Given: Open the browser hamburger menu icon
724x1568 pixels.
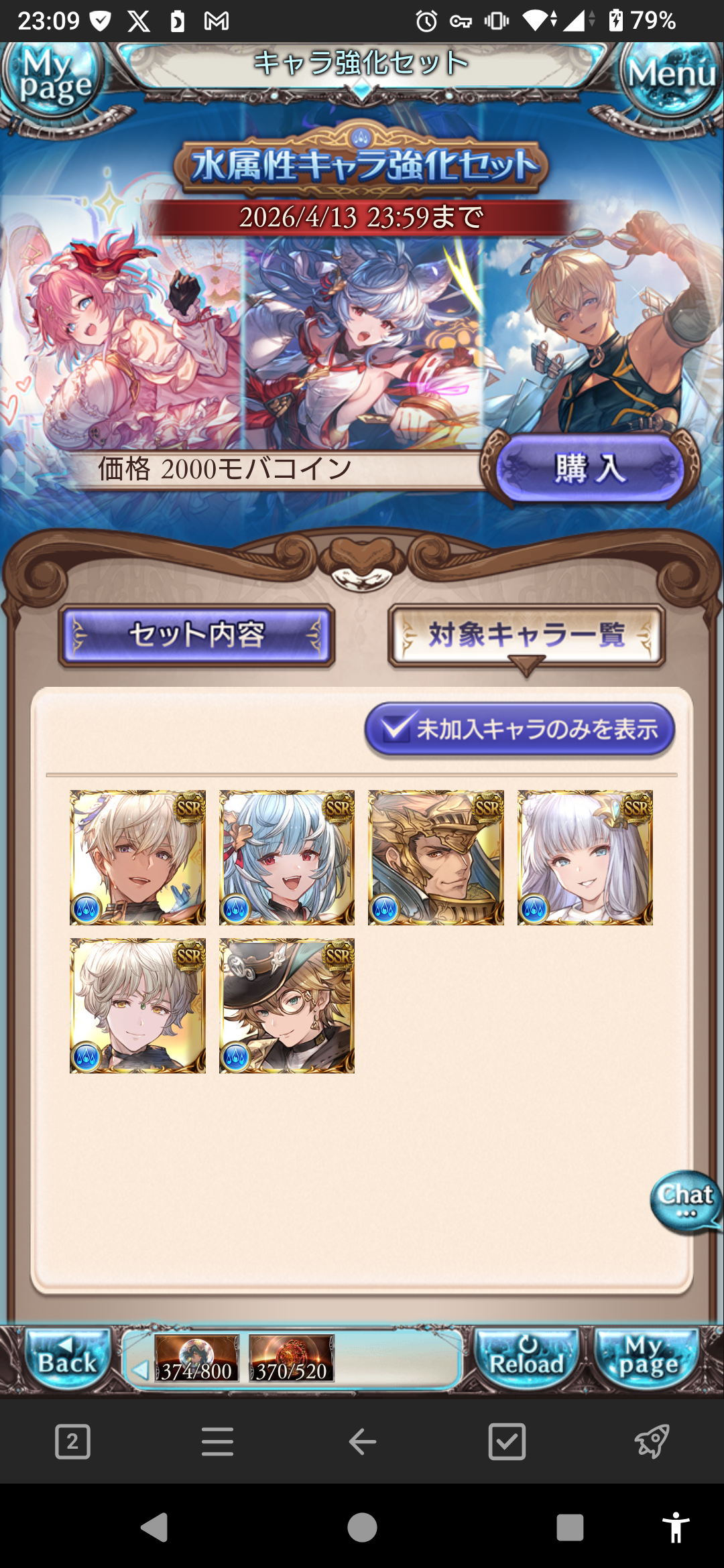Looking at the screenshot, I should click(217, 1441).
